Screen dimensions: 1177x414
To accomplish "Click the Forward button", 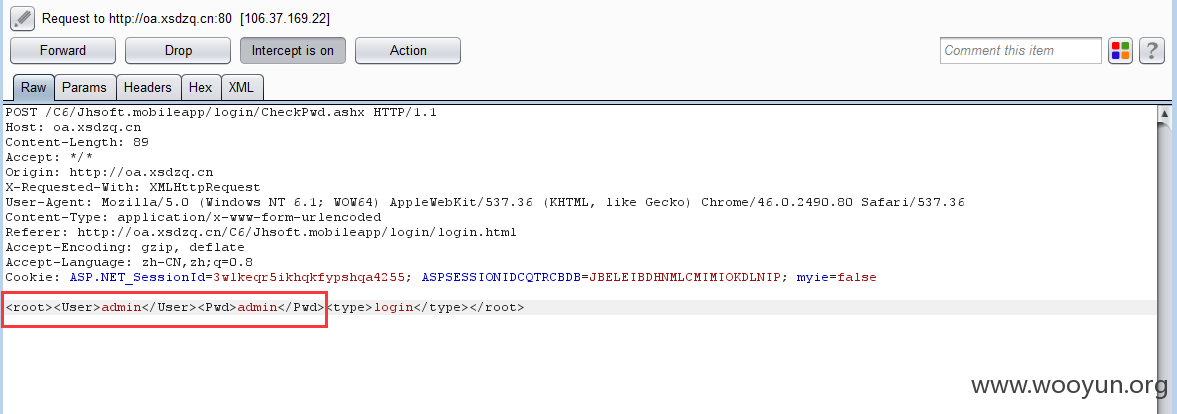I will point(63,51).
